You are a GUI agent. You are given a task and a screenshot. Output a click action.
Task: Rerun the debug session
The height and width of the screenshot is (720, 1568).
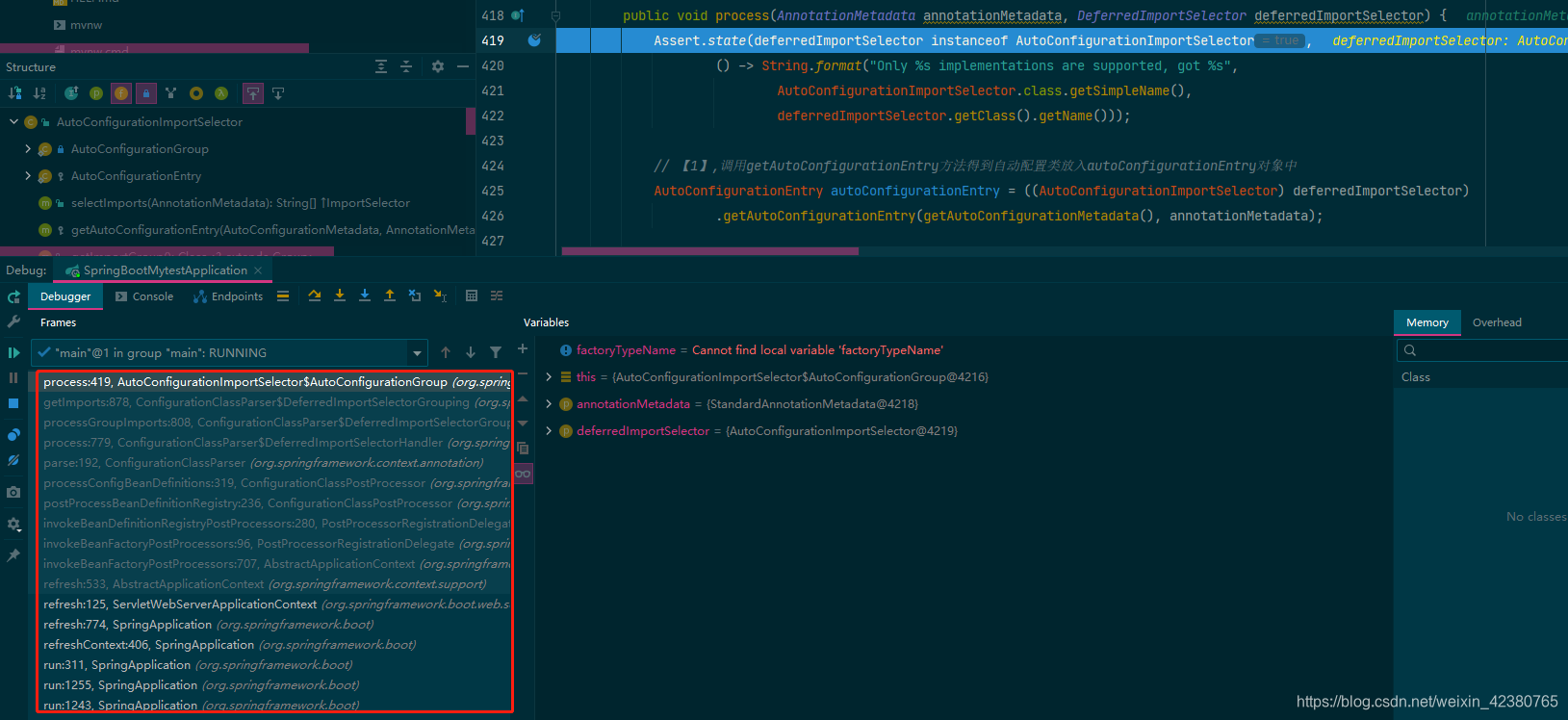pyautogui.click(x=13, y=297)
